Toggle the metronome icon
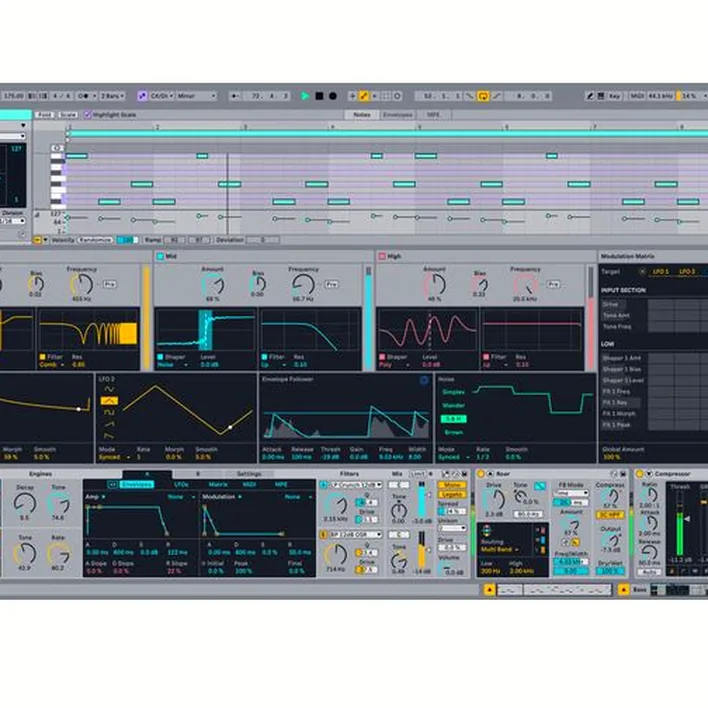The width and height of the screenshot is (708, 708). (x=84, y=96)
